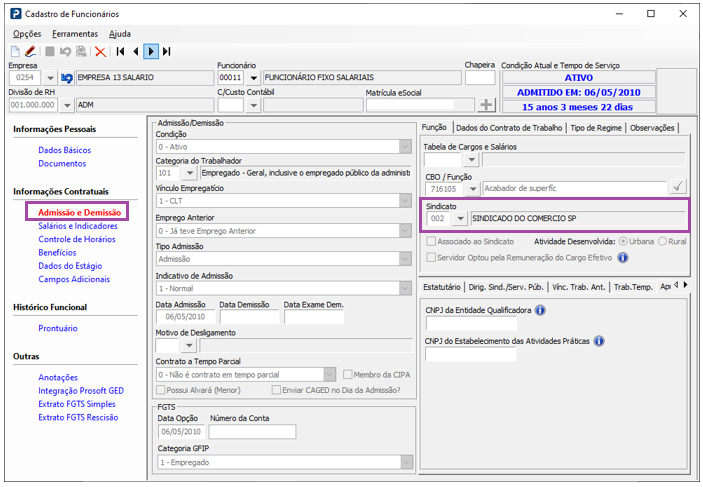Click the red X delete icon
Viewport: 703px width, 487px height.
(100, 51)
